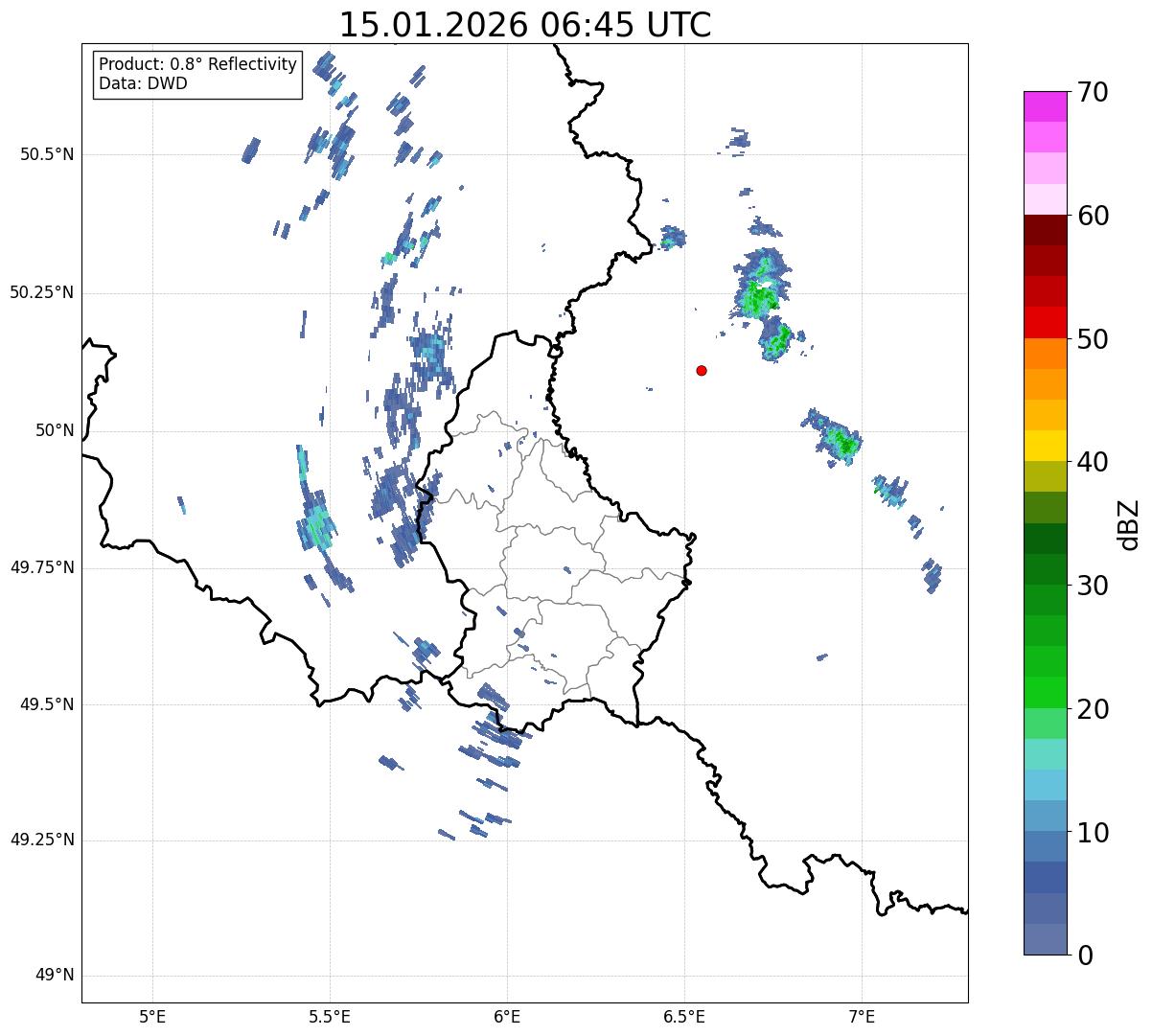Click the colorbar tick label '40'
This screenshot has width=1152, height=1036.
point(1093,462)
